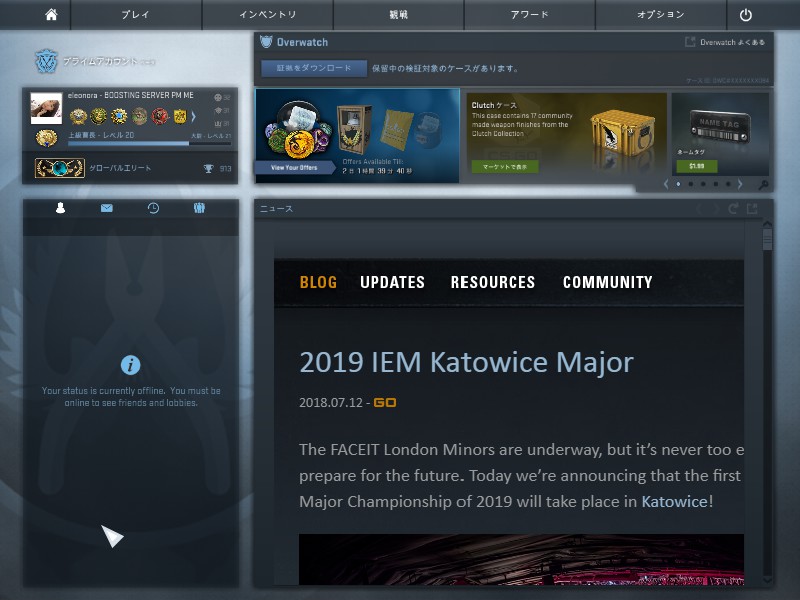Click the View Your Offers button
This screenshot has width=800, height=600.
294,167
